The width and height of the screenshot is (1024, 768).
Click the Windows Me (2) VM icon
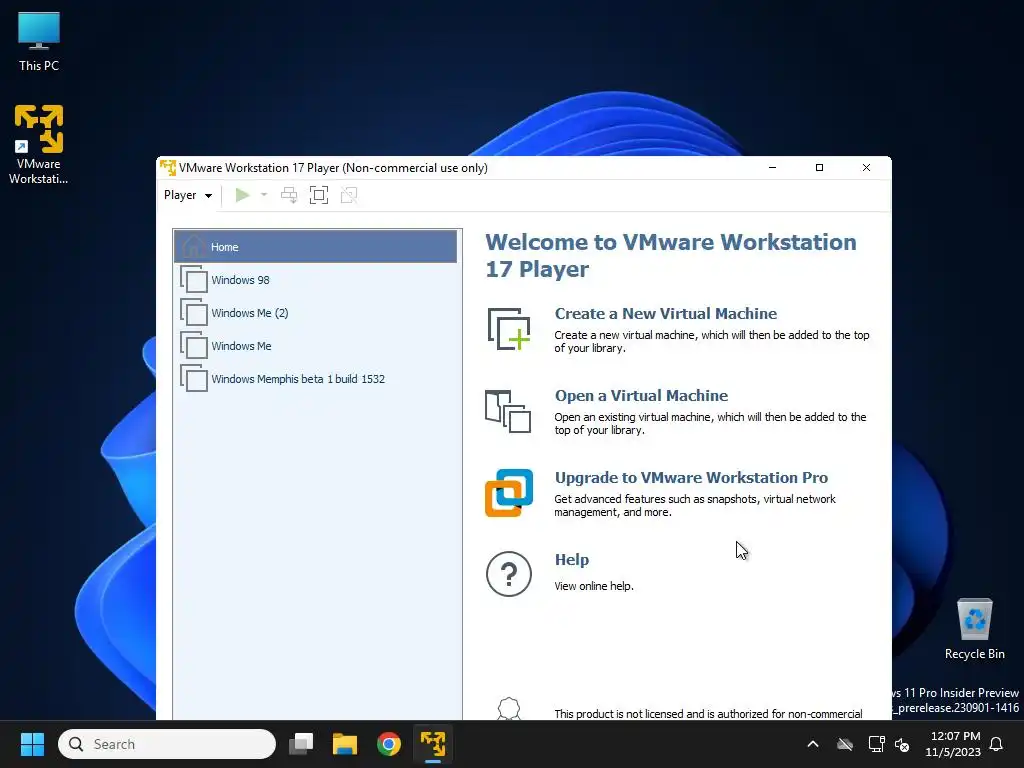(193, 313)
